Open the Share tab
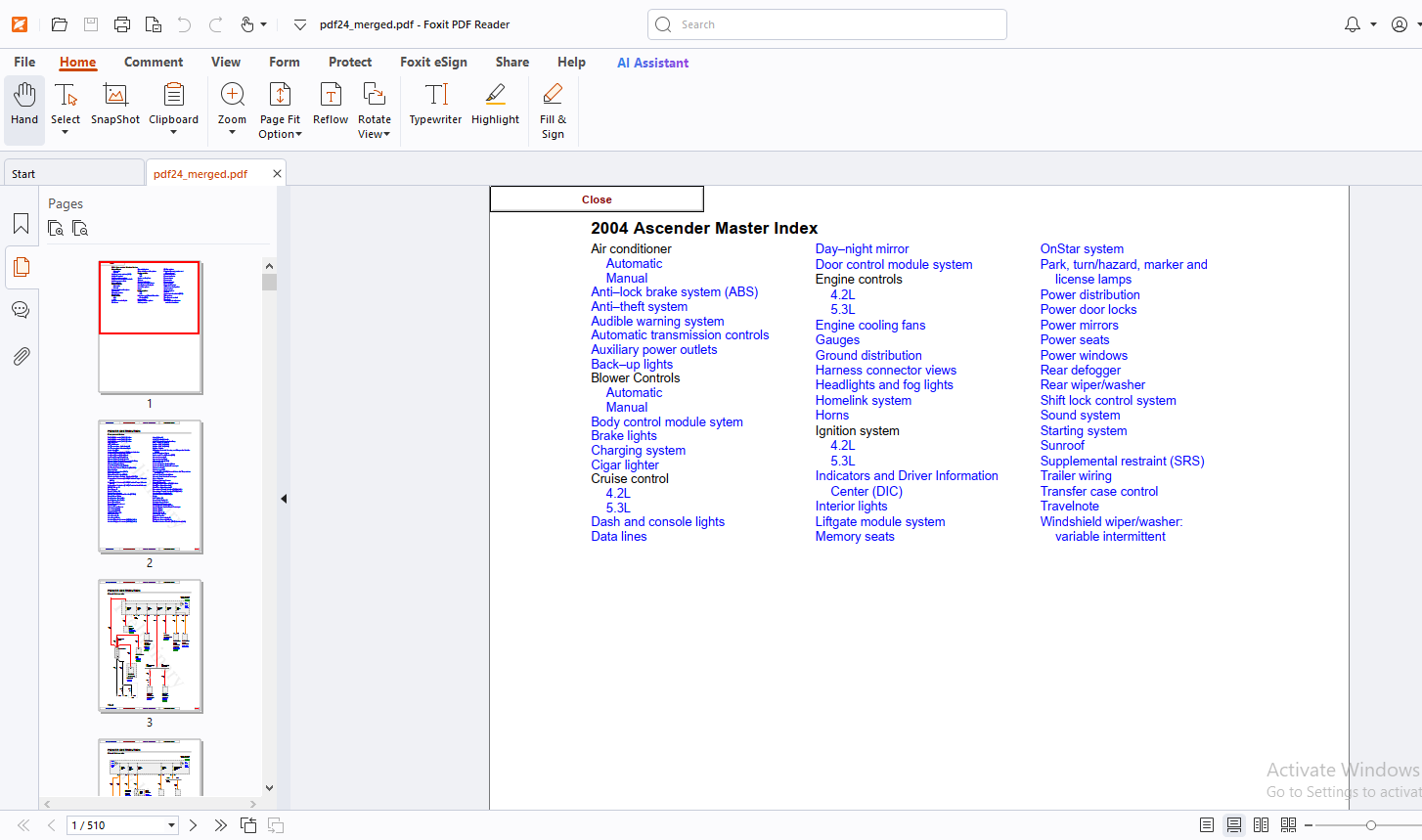This screenshot has height=840, width=1422. coord(512,62)
